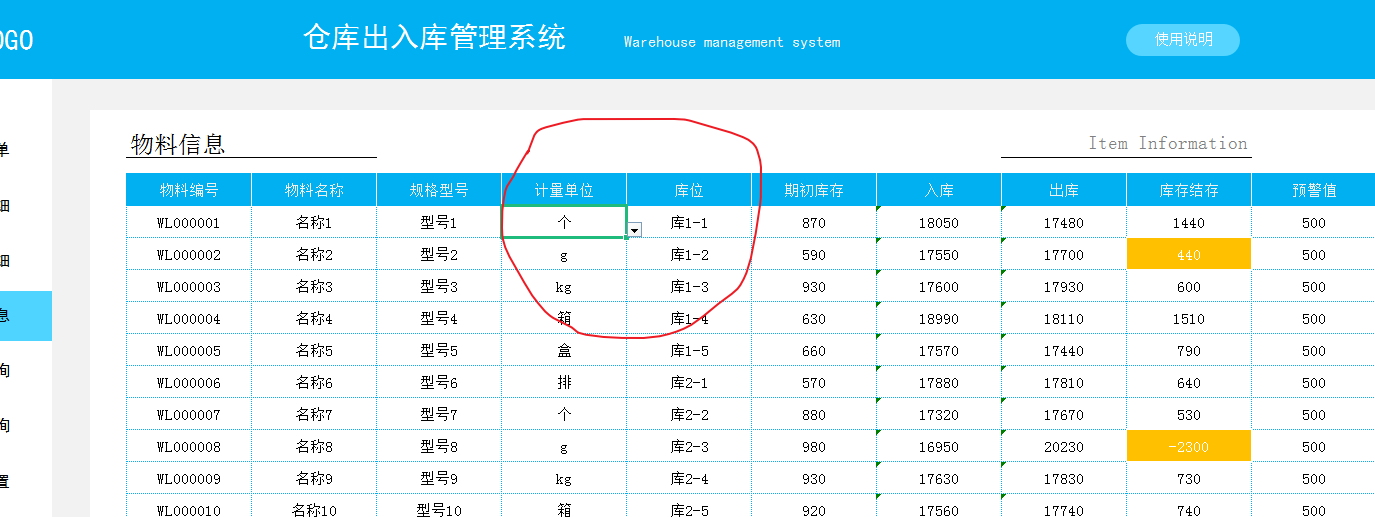1375x517 pixels.
Task: Select the 预警值 column header
Action: tap(1314, 190)
